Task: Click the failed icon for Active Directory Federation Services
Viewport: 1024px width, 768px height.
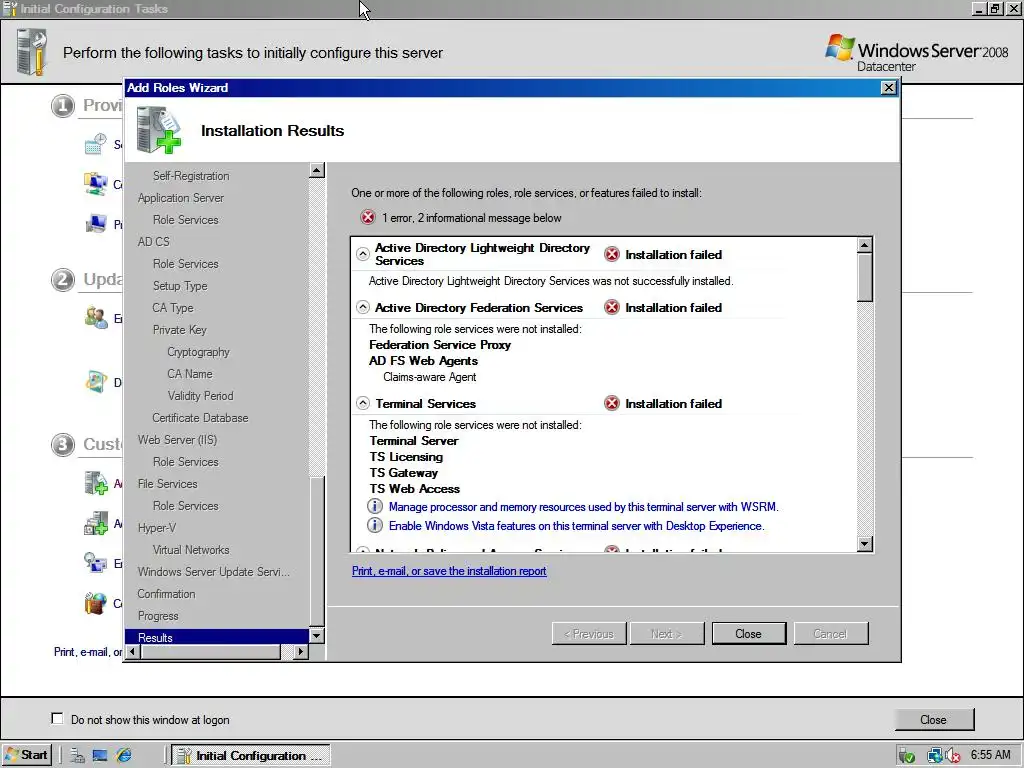Action: pyautogui.click(x=611, y=307)
